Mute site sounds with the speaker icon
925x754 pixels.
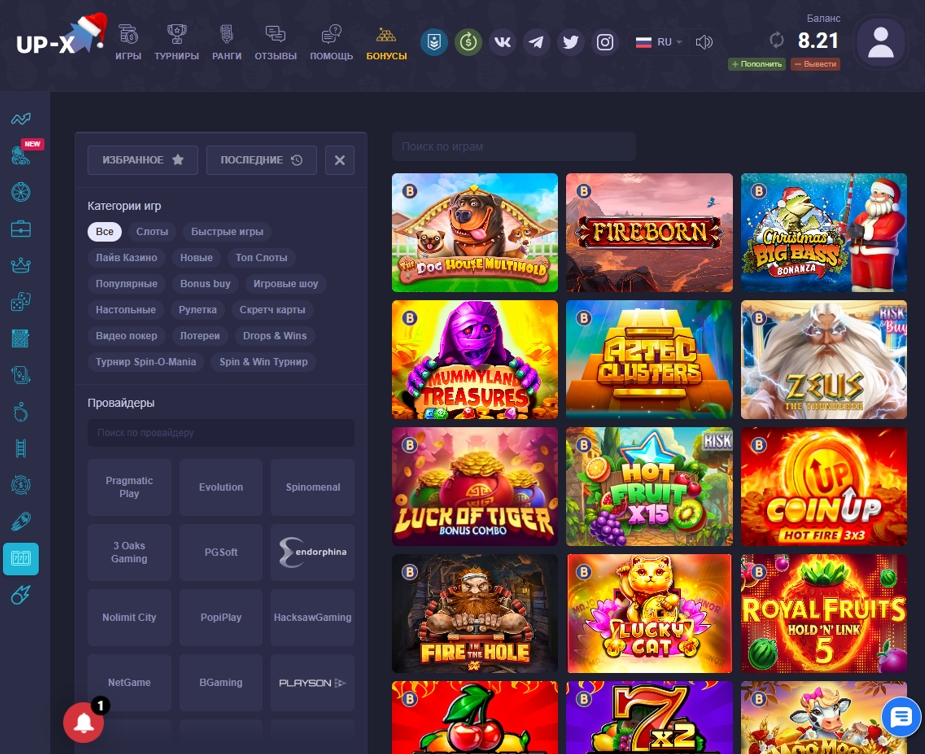point(704,42)
